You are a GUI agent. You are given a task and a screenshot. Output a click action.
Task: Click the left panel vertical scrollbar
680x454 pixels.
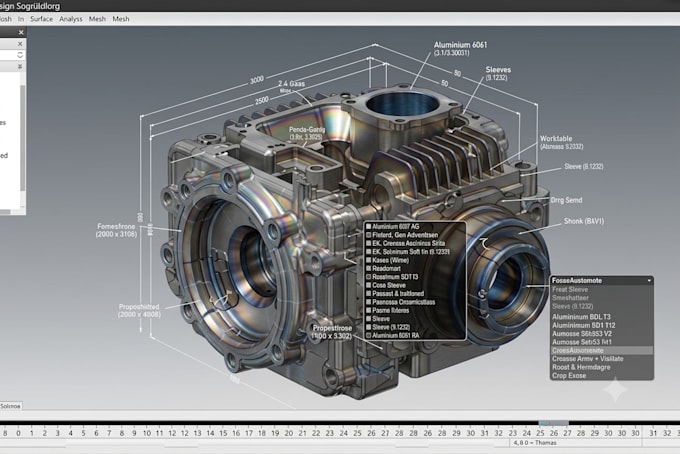point(23,138)
